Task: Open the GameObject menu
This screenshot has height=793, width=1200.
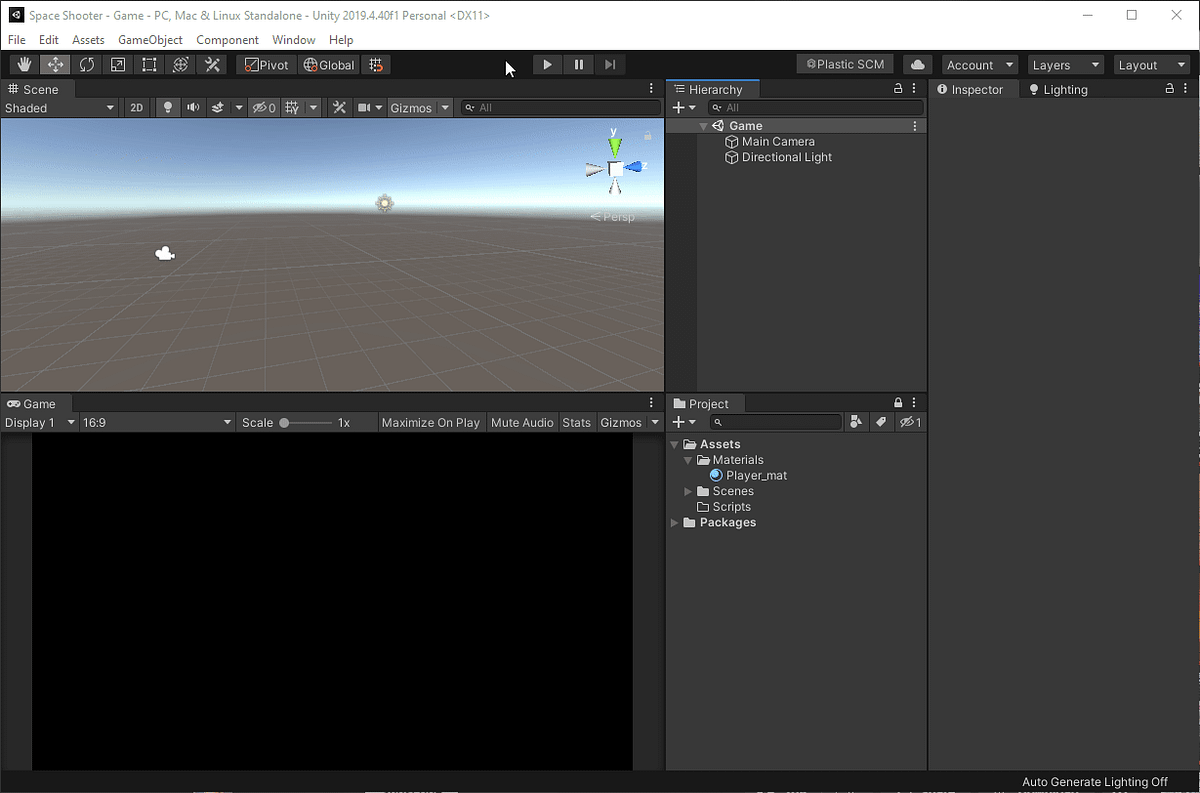Action: tap(150, 39)
